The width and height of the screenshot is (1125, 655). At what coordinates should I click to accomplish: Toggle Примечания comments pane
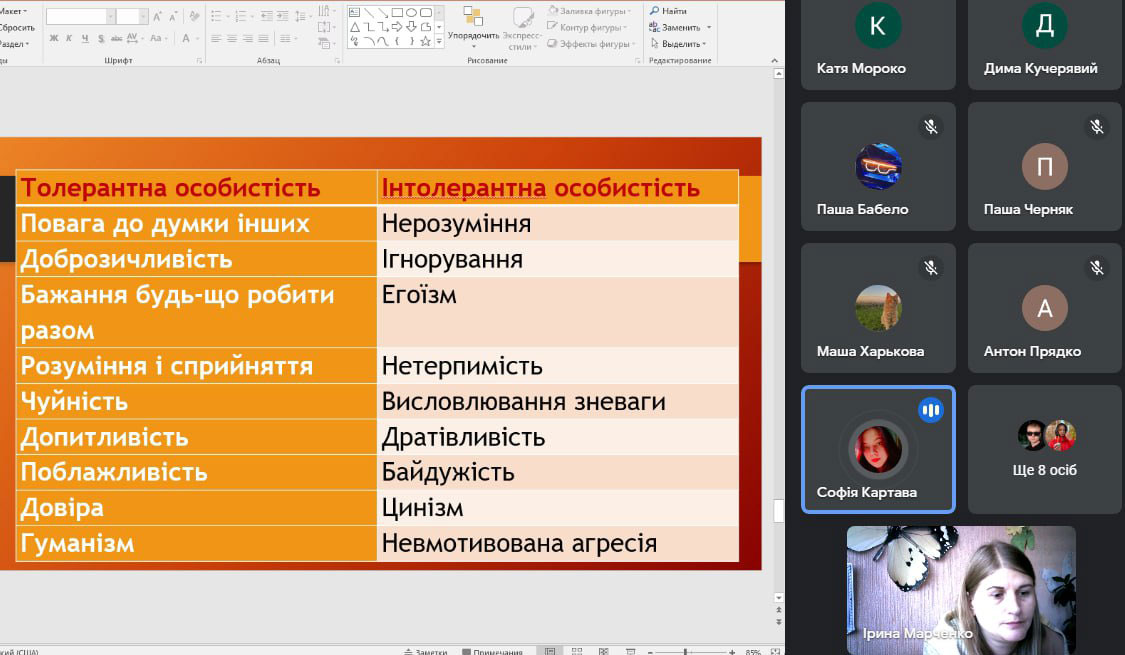tap(492, 651)
